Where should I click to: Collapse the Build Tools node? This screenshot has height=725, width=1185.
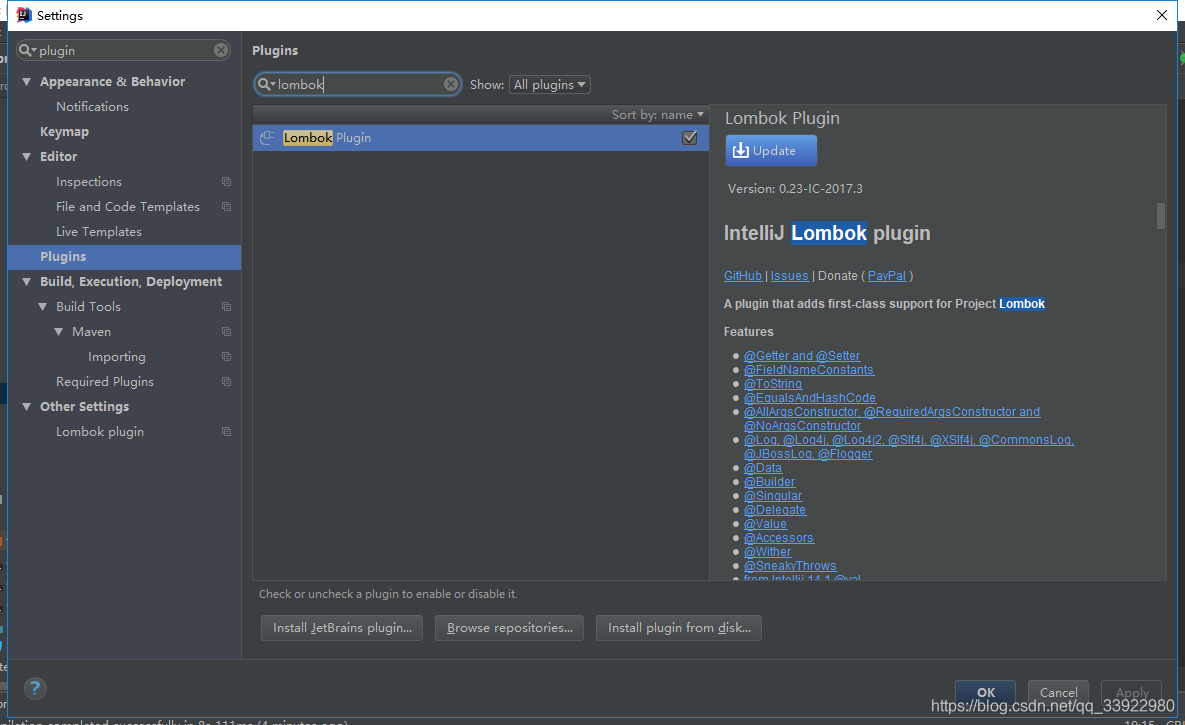click(42, 306)
